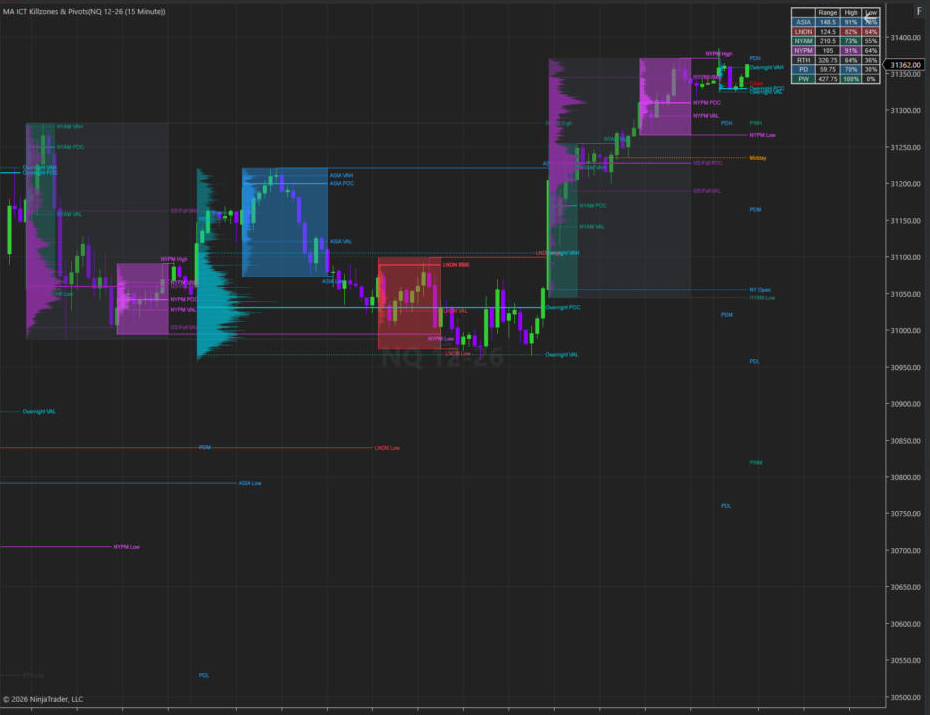Click the NYAM VAH level label
The height and width of the screenshot is (715, 930).
[70, 126]
